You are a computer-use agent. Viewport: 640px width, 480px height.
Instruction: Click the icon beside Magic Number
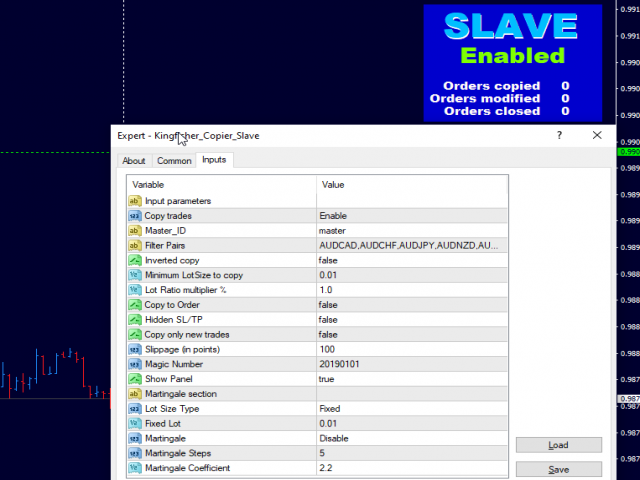pyautogui.click(x=135, y=364)
